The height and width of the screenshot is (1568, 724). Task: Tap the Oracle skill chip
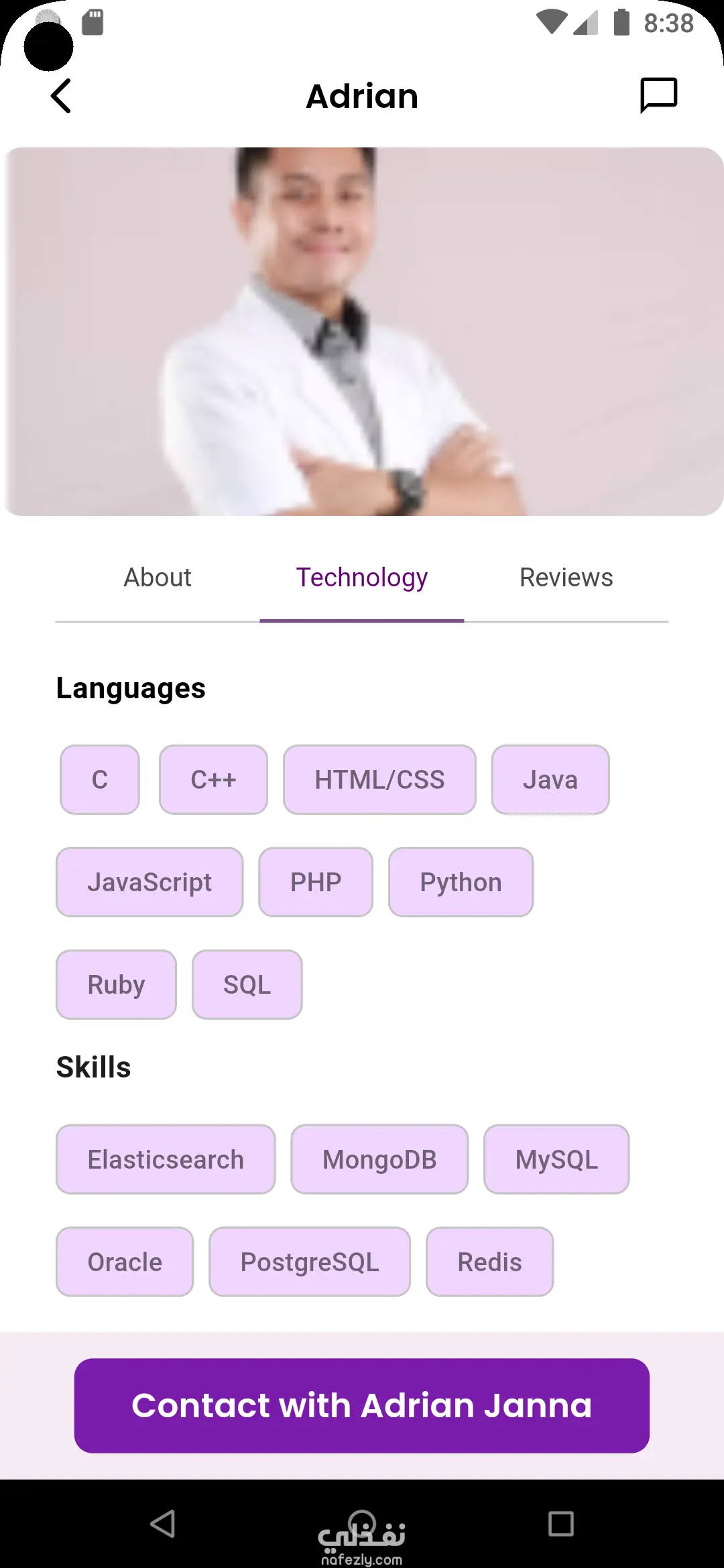tap(125, 1262)
